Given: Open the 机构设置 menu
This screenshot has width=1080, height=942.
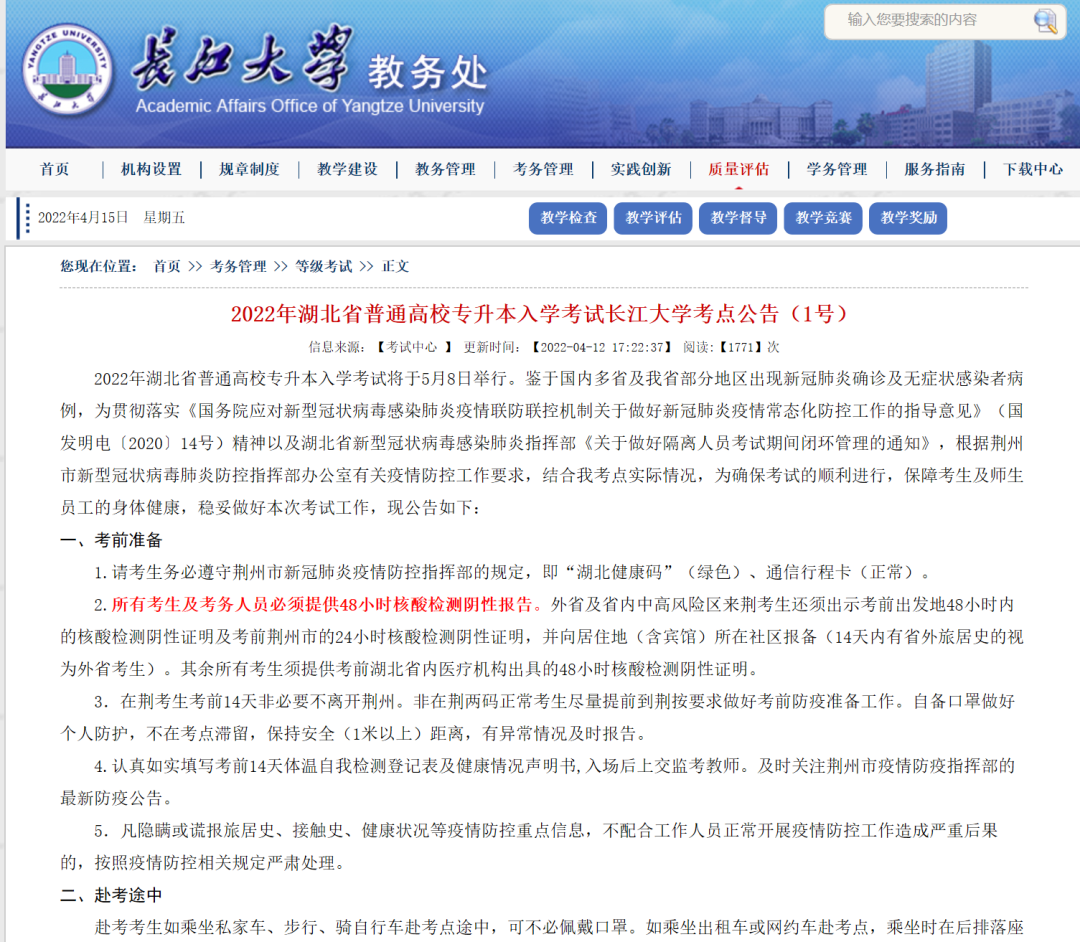Looking at the screenshot, I should [x=152, y=169].
